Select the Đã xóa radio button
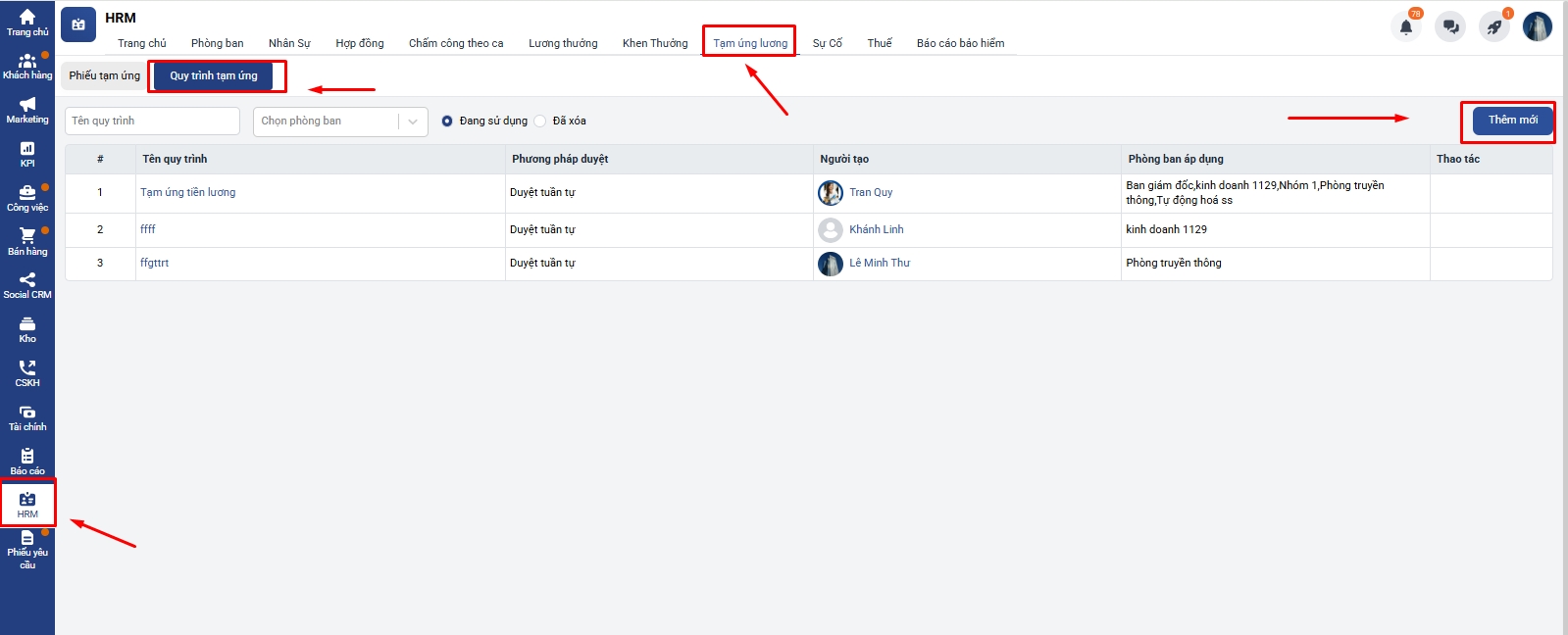Image resolution: width=1568 pixels, height=635 pixels. tap(540, 122)
